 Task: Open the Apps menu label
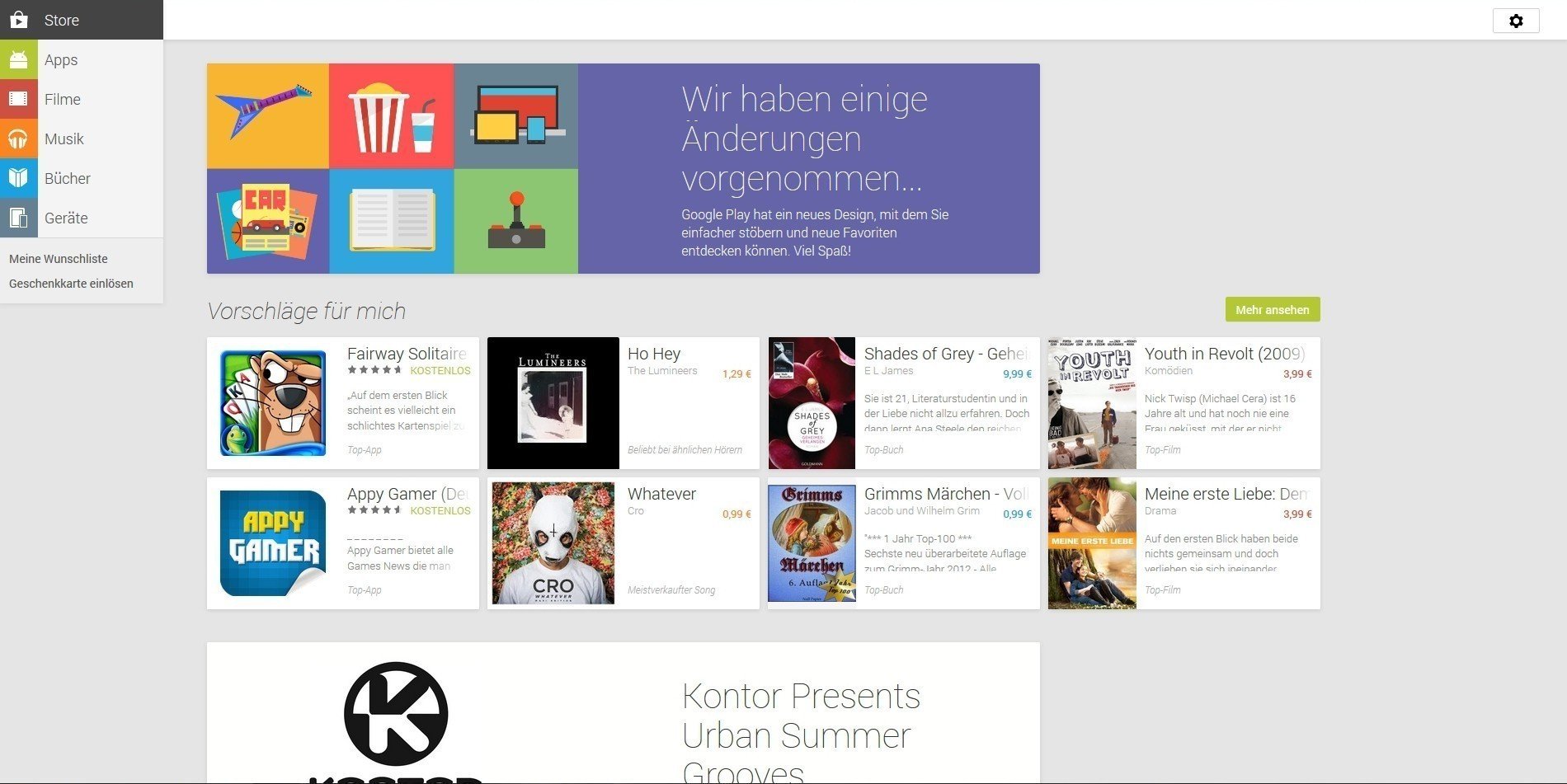pos(61,60)
